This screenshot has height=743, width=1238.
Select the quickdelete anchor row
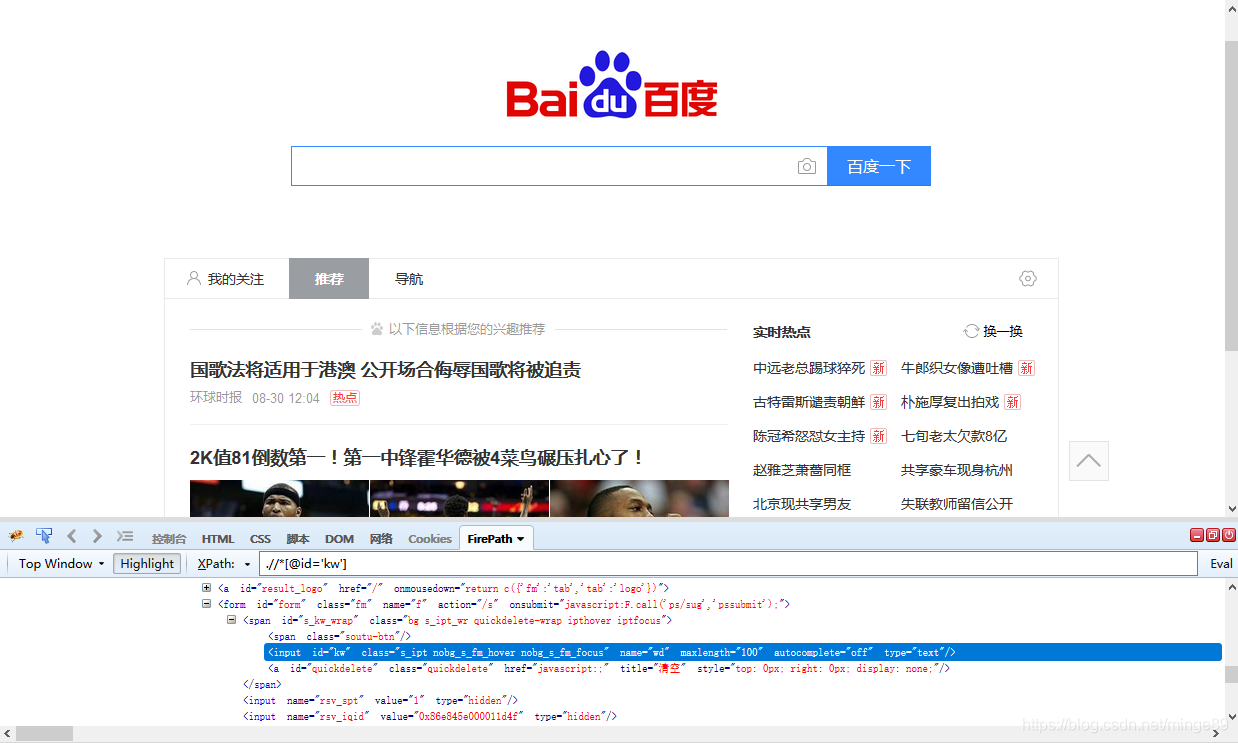click(609, 668)
